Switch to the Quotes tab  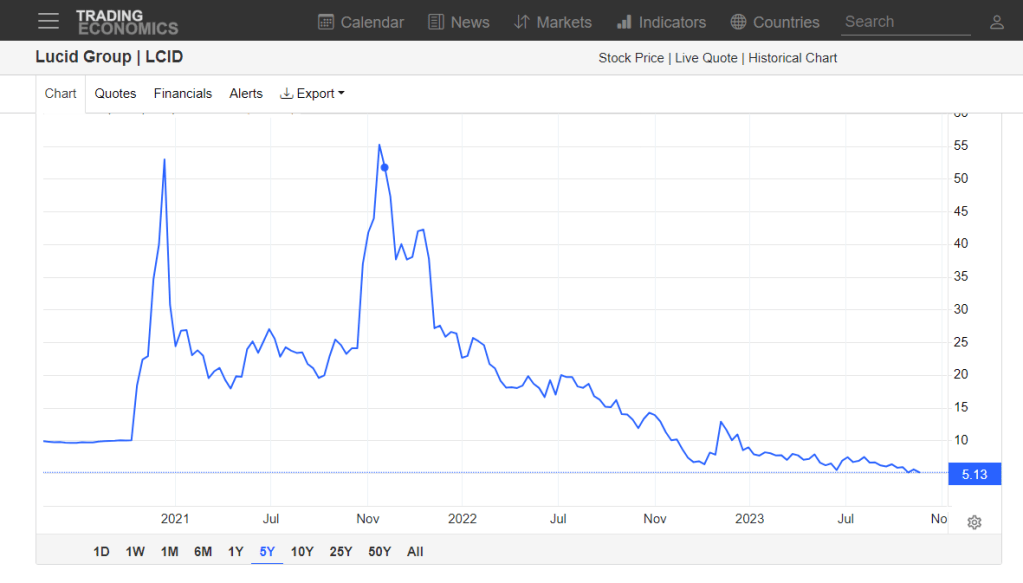coord(115,93)
